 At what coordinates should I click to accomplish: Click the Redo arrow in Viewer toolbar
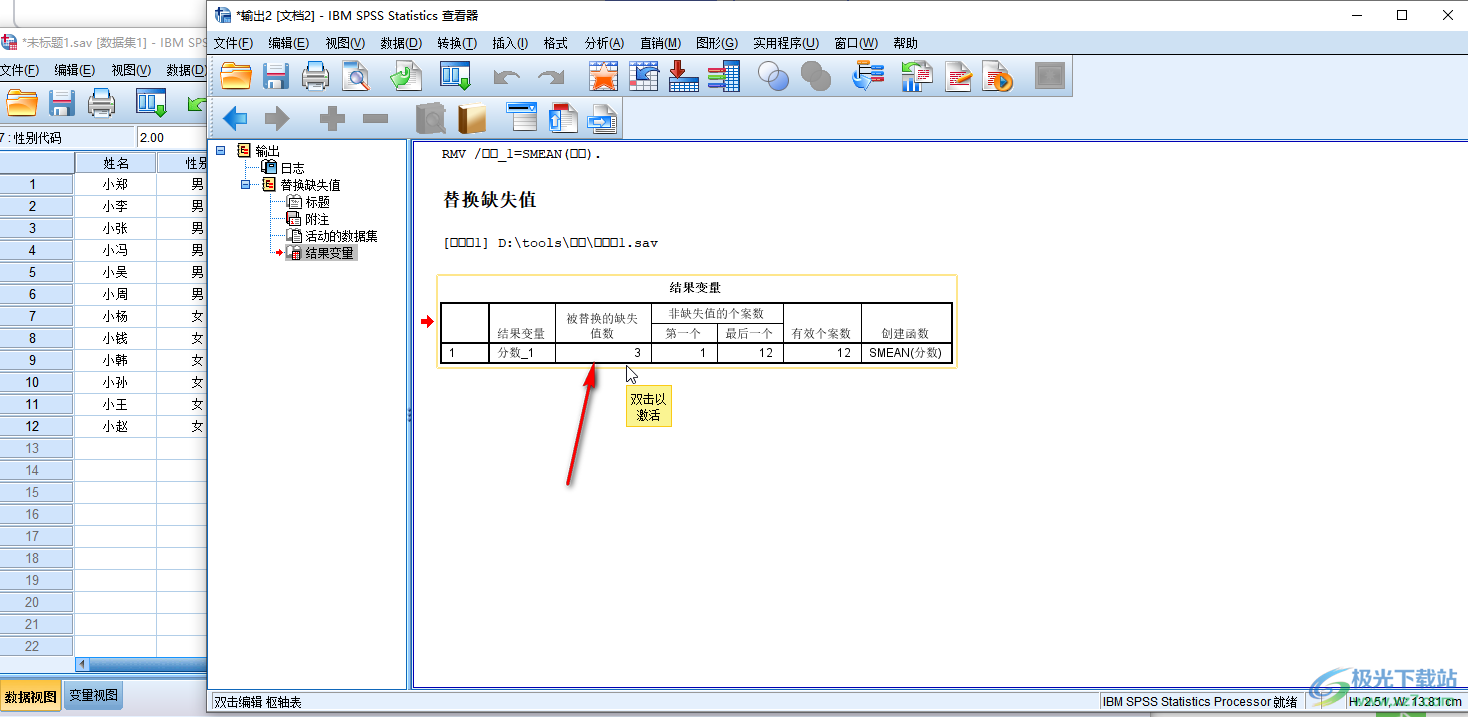pyautogui.click(x=551, y=77)
